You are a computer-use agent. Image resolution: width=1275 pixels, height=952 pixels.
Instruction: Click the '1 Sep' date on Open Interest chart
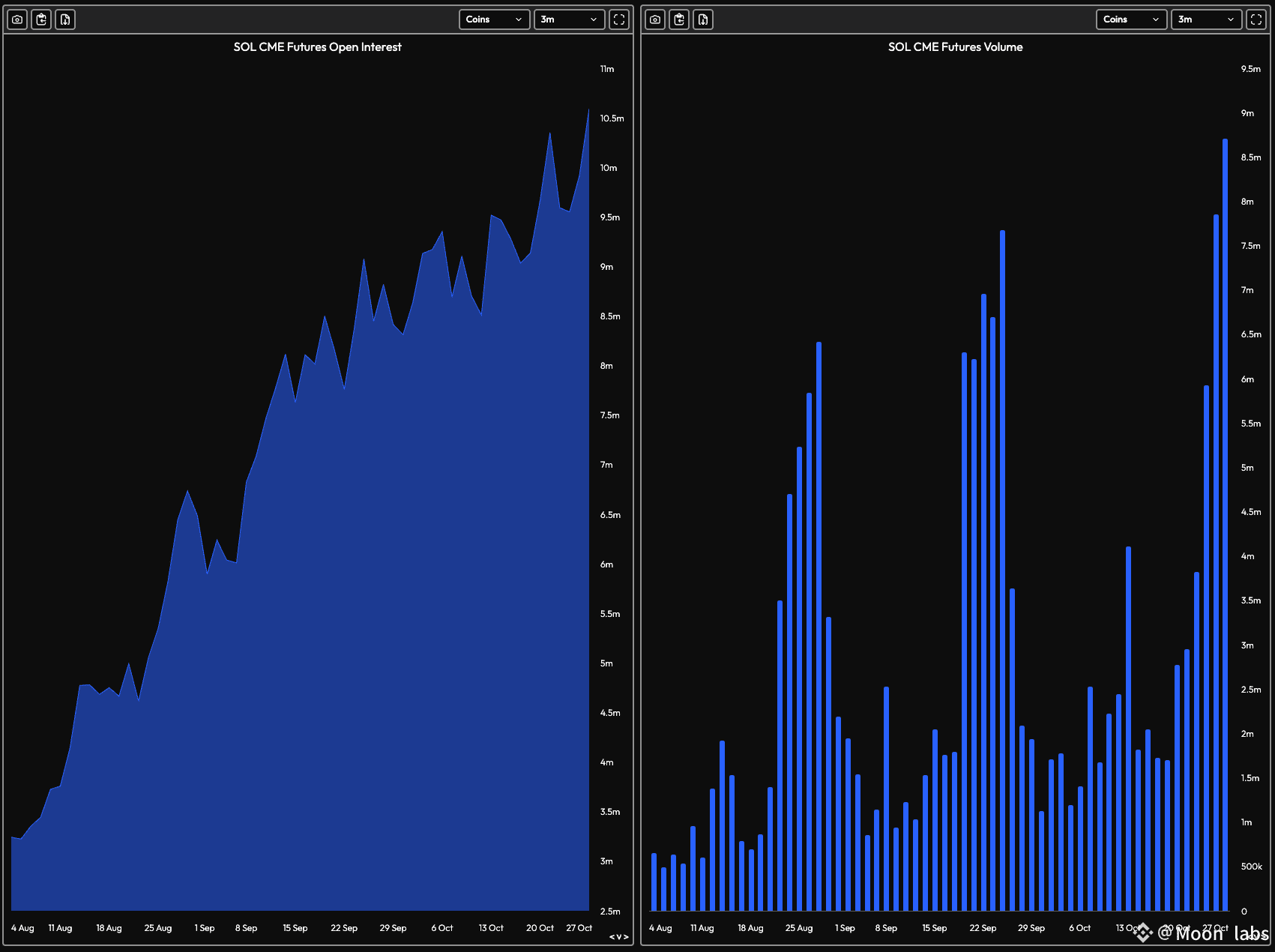click(x=205, y=928)
